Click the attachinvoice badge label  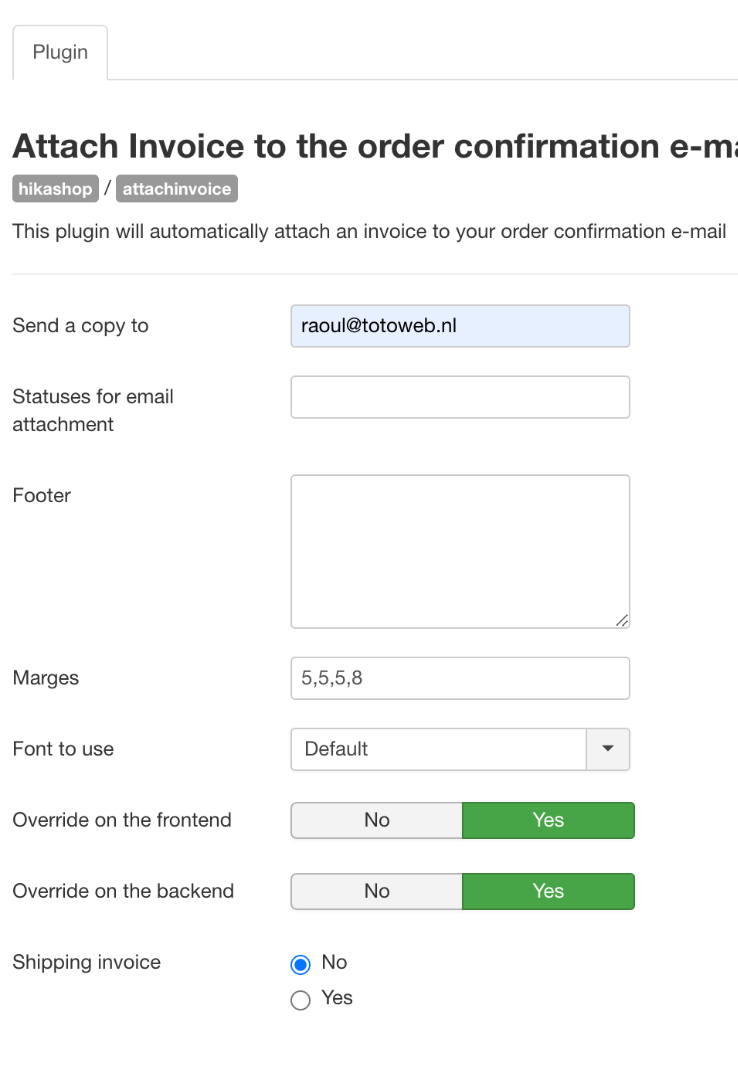coord(177,189)
